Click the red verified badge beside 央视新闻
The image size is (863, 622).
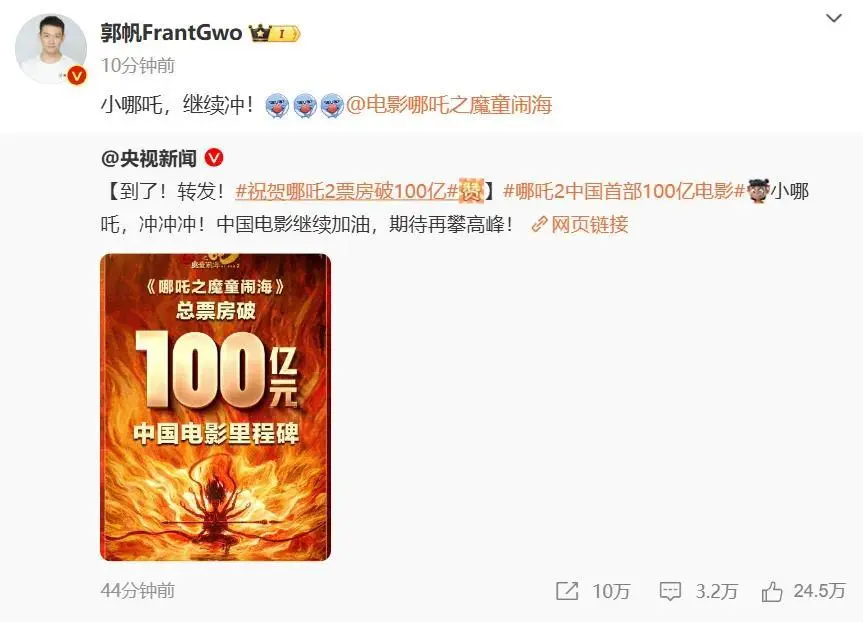coord(214,158)
